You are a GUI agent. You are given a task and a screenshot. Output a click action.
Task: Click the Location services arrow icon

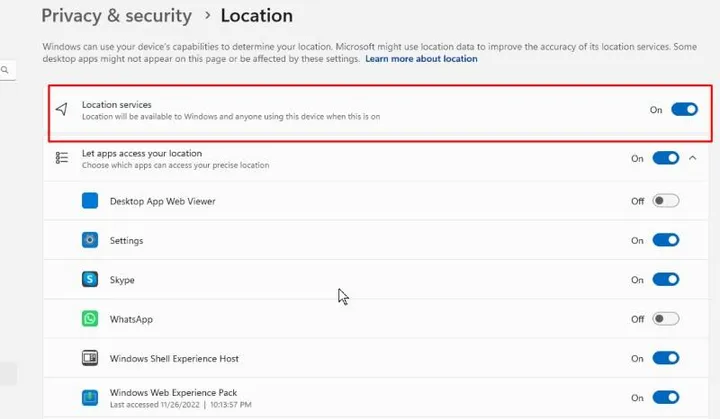click(62, 109)
